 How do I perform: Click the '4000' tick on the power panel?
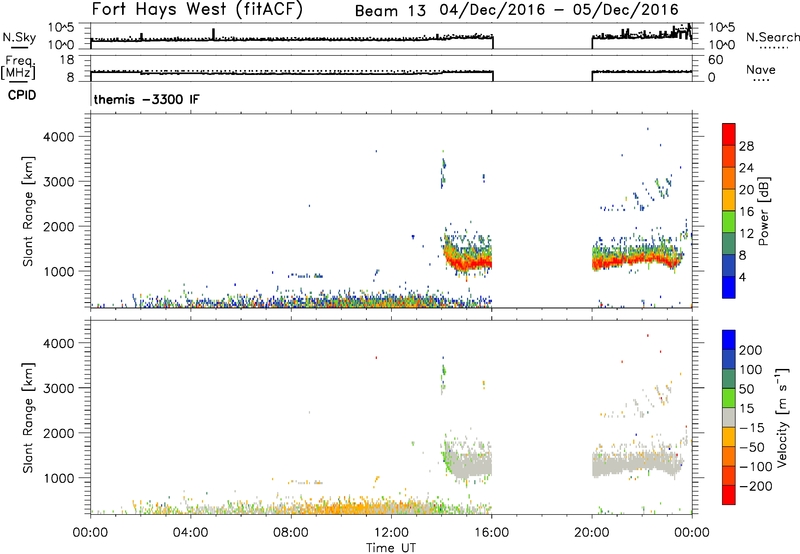(59, 137)
